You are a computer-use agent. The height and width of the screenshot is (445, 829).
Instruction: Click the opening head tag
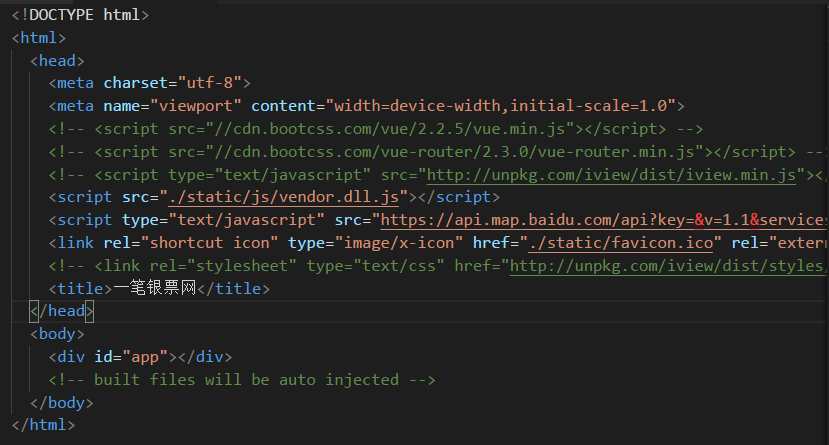point(57,61)
